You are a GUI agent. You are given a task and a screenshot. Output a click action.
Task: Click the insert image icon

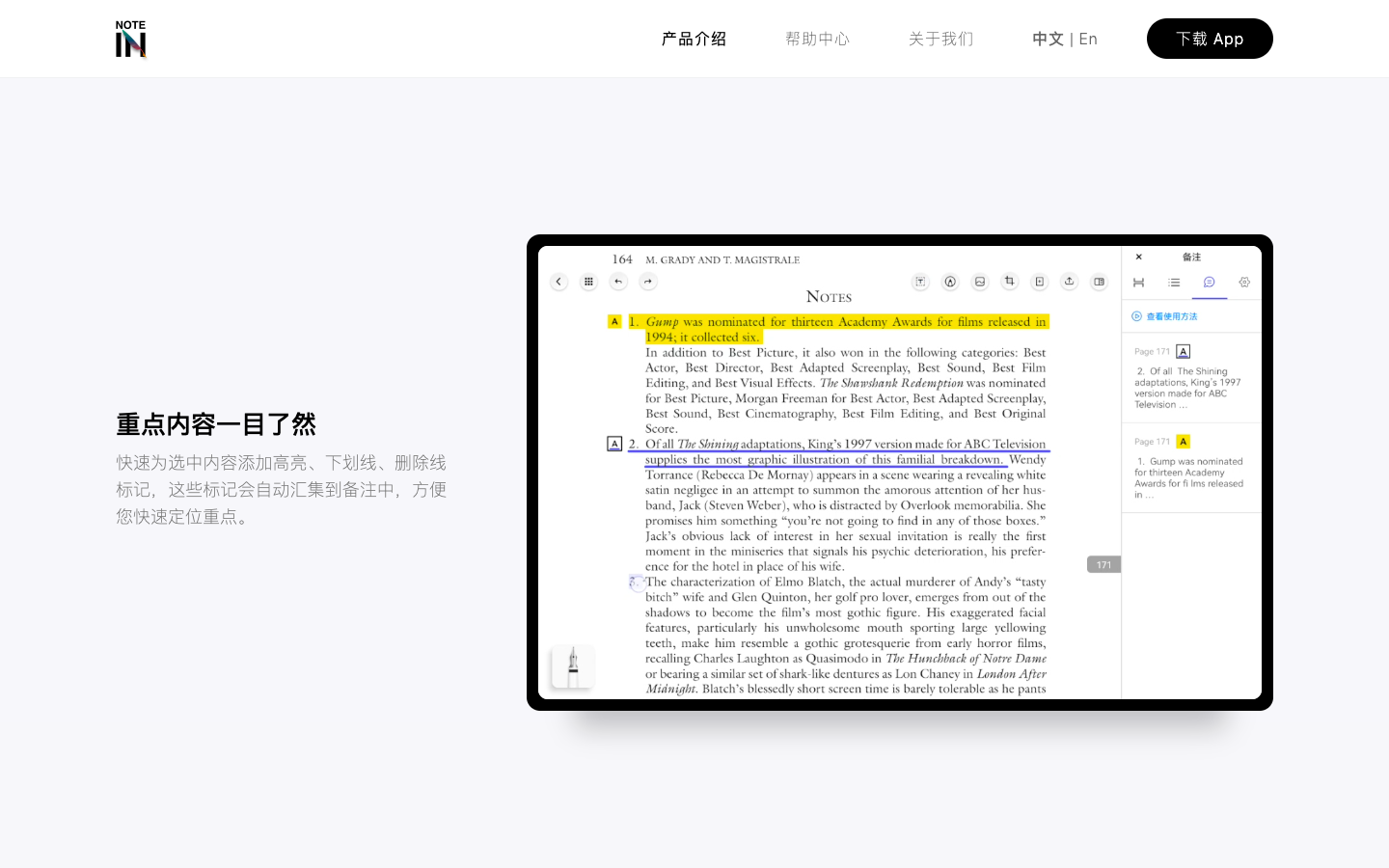click(x=980, y=282)
